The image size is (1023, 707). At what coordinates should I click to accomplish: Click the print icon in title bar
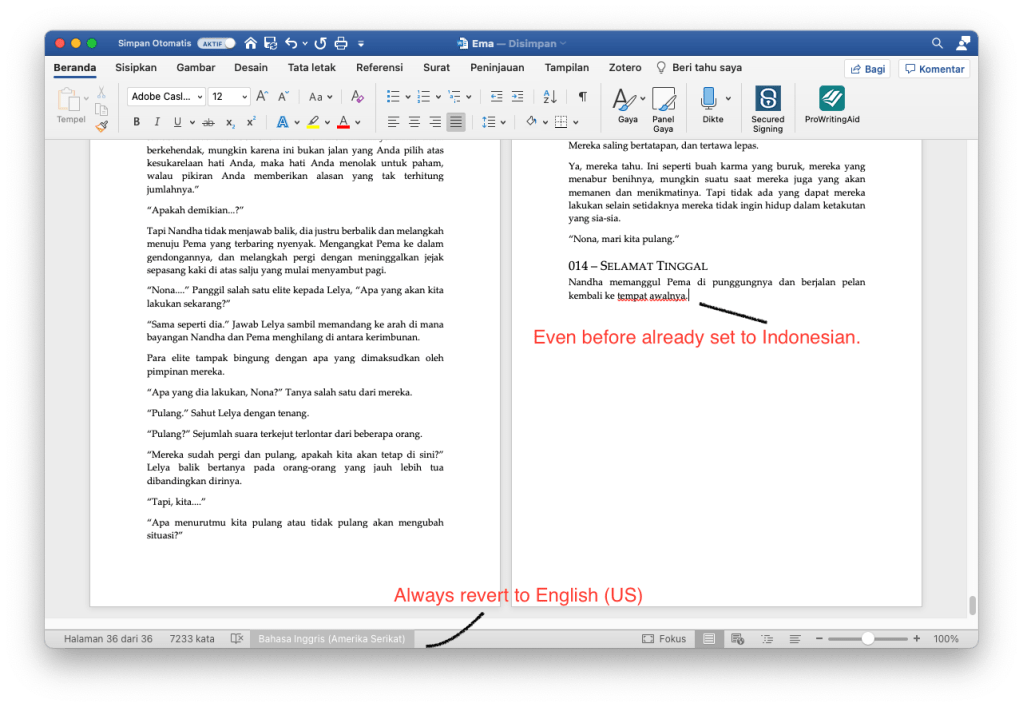tap(341, 43)
